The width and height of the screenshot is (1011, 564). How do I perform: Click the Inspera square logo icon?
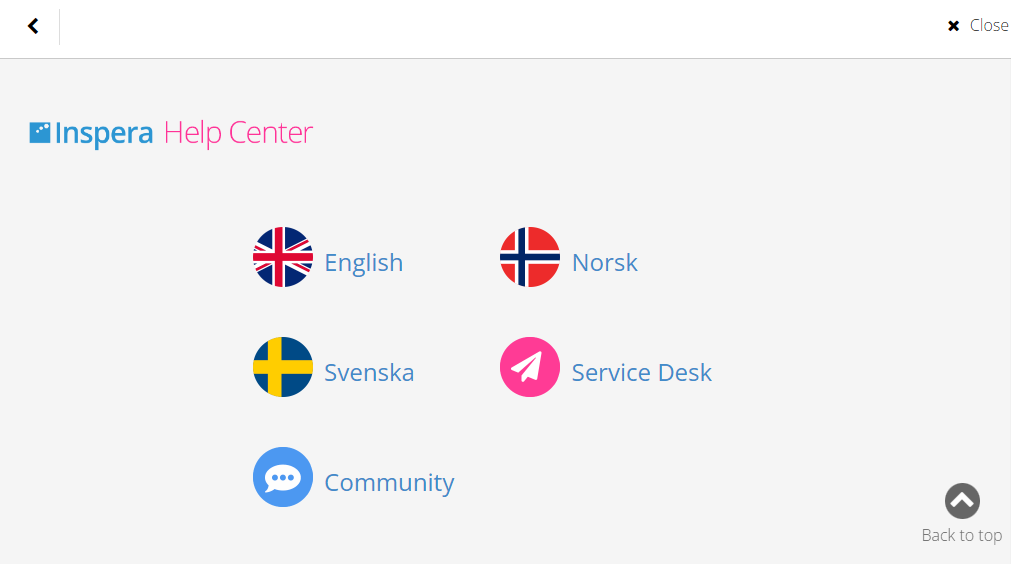[39, 133]
